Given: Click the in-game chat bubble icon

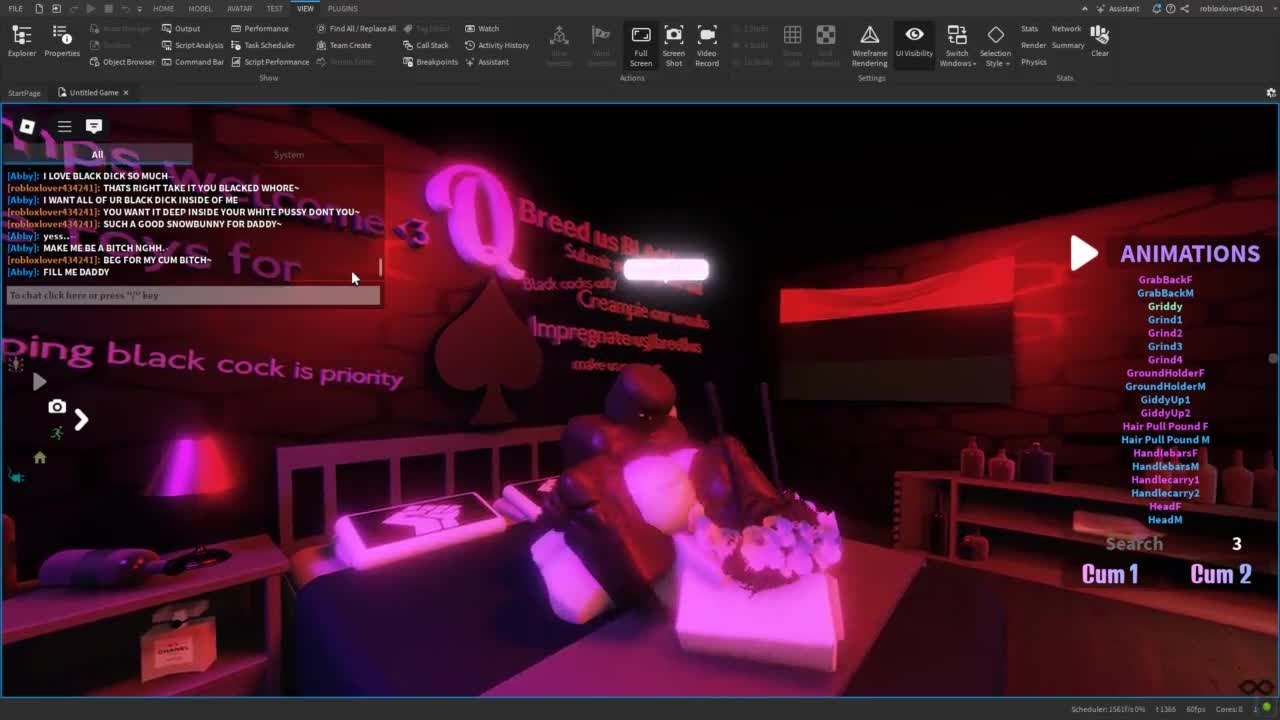Looking at the screenshot, I should pyautogui.click(x=94, y=126).
